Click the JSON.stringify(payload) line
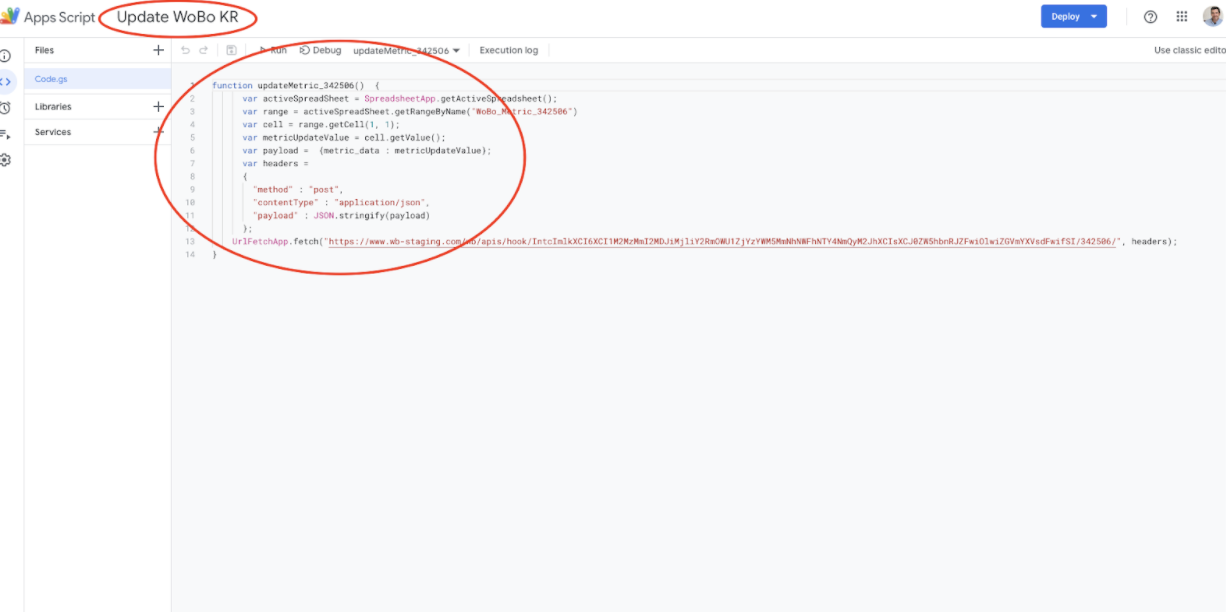 (x=341, y=215)
